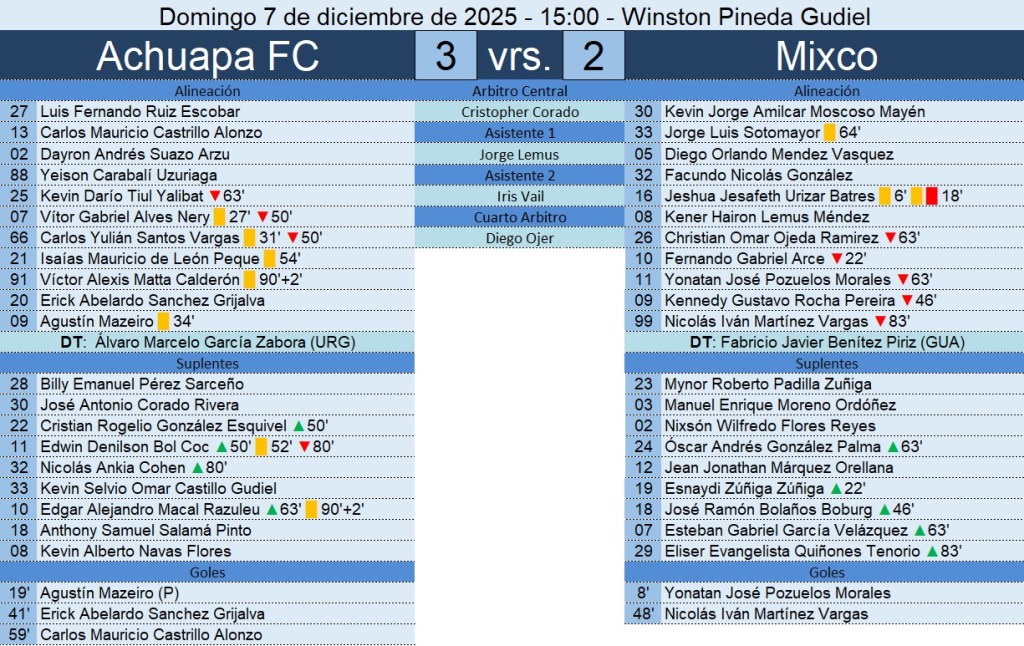Click the Achuapa FC score box showing 3
The image size is (1024, 646).
click(445, 56)
